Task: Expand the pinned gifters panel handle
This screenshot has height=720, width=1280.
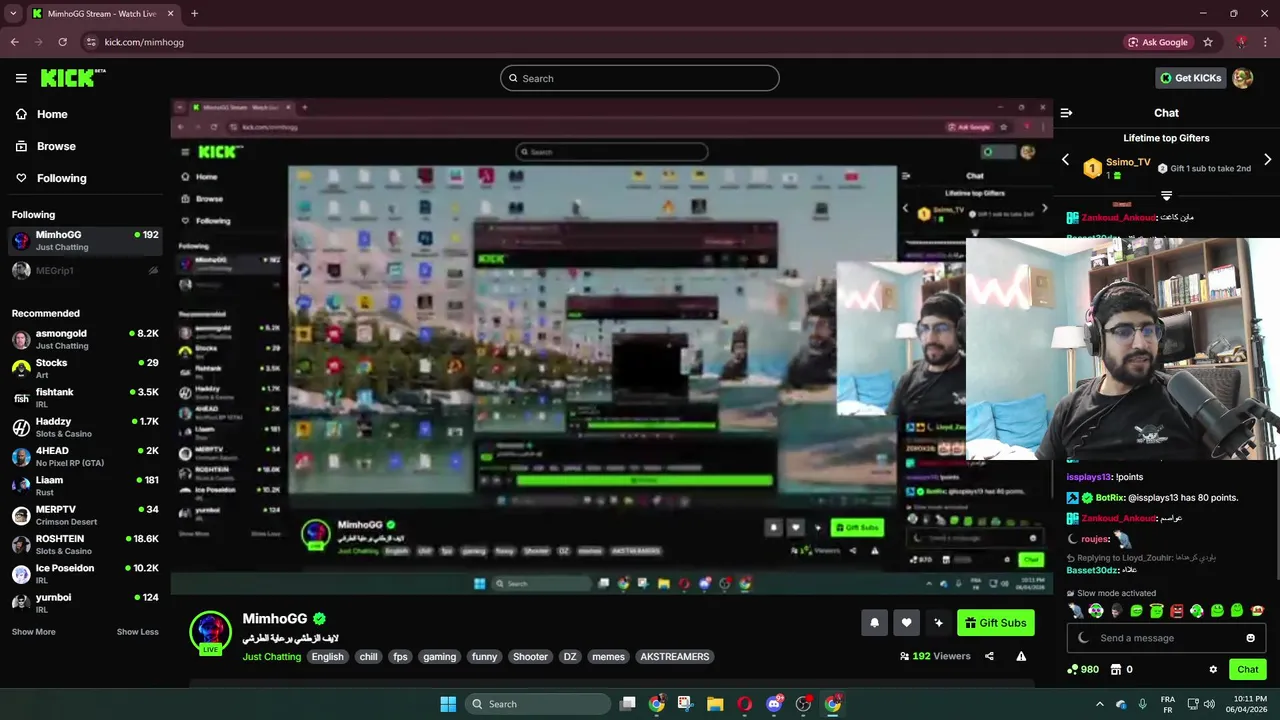Action: tap(1166, 195)
